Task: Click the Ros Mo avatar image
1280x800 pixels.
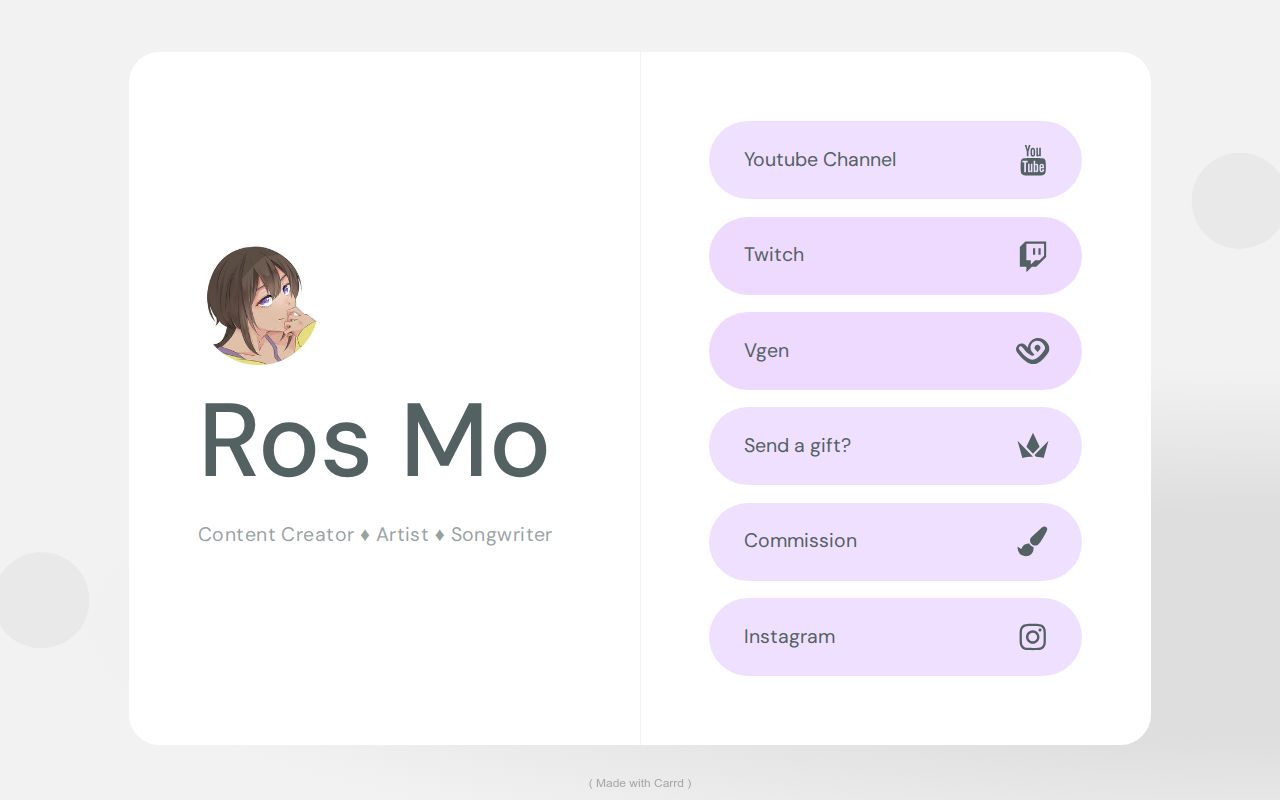Action: [x=263, y=305]
